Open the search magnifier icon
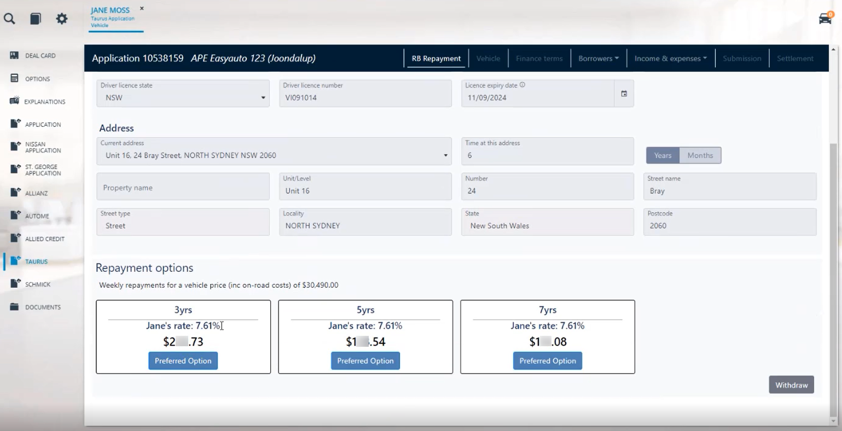The image size is (842, 431). pos(9,19)
